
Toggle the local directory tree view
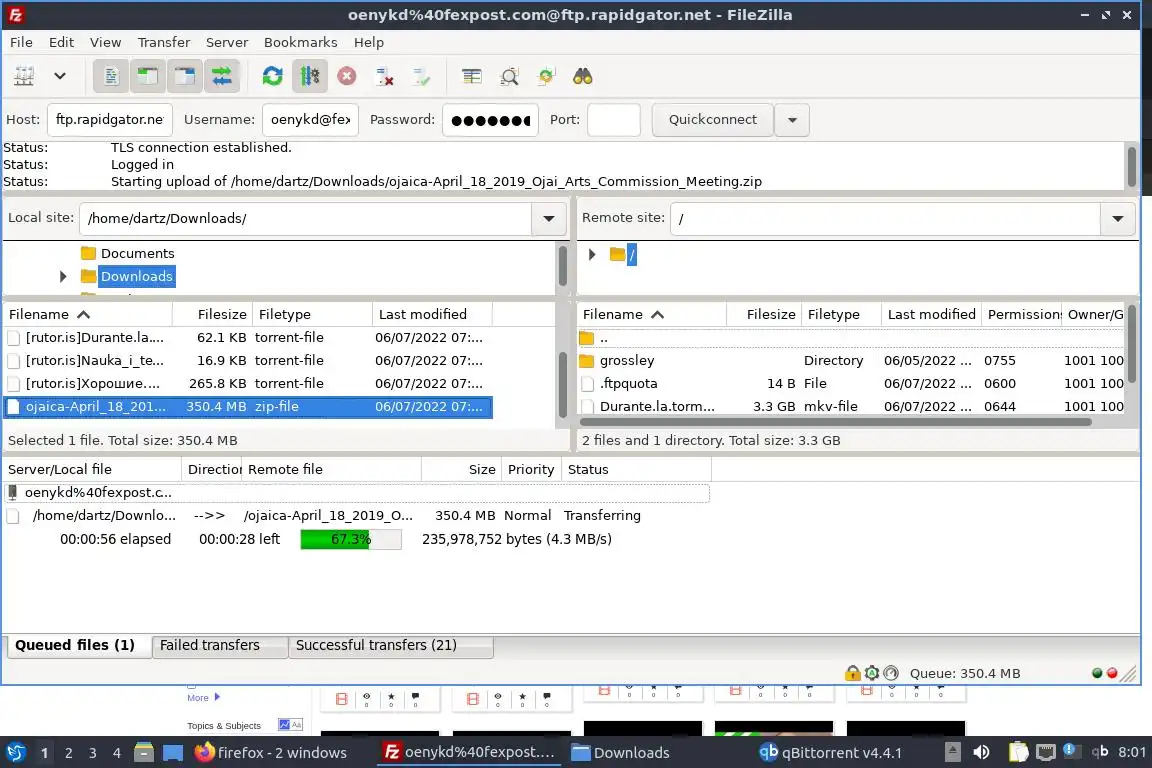[x=148, y=76]
